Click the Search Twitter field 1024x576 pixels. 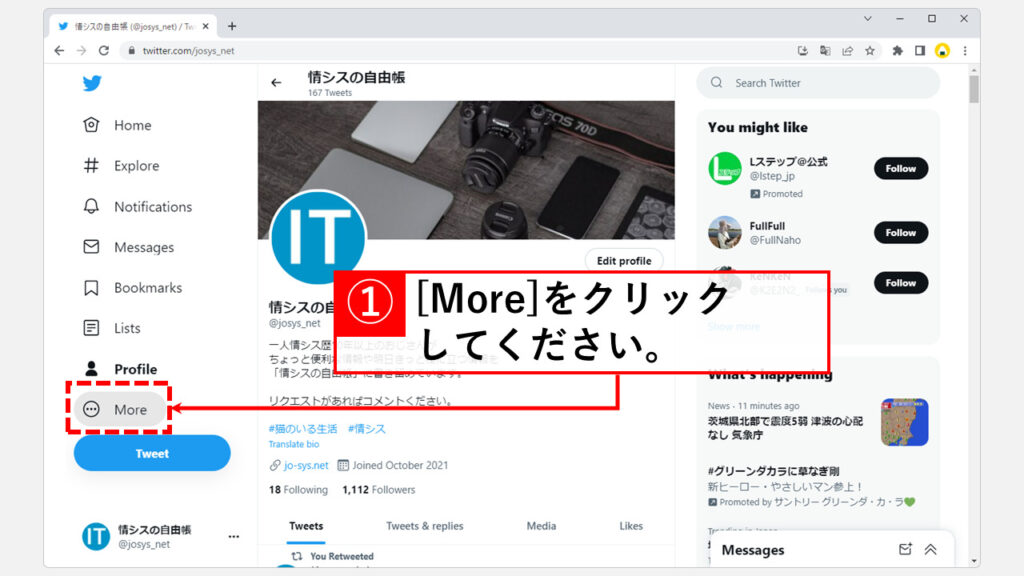pos(818,83)
